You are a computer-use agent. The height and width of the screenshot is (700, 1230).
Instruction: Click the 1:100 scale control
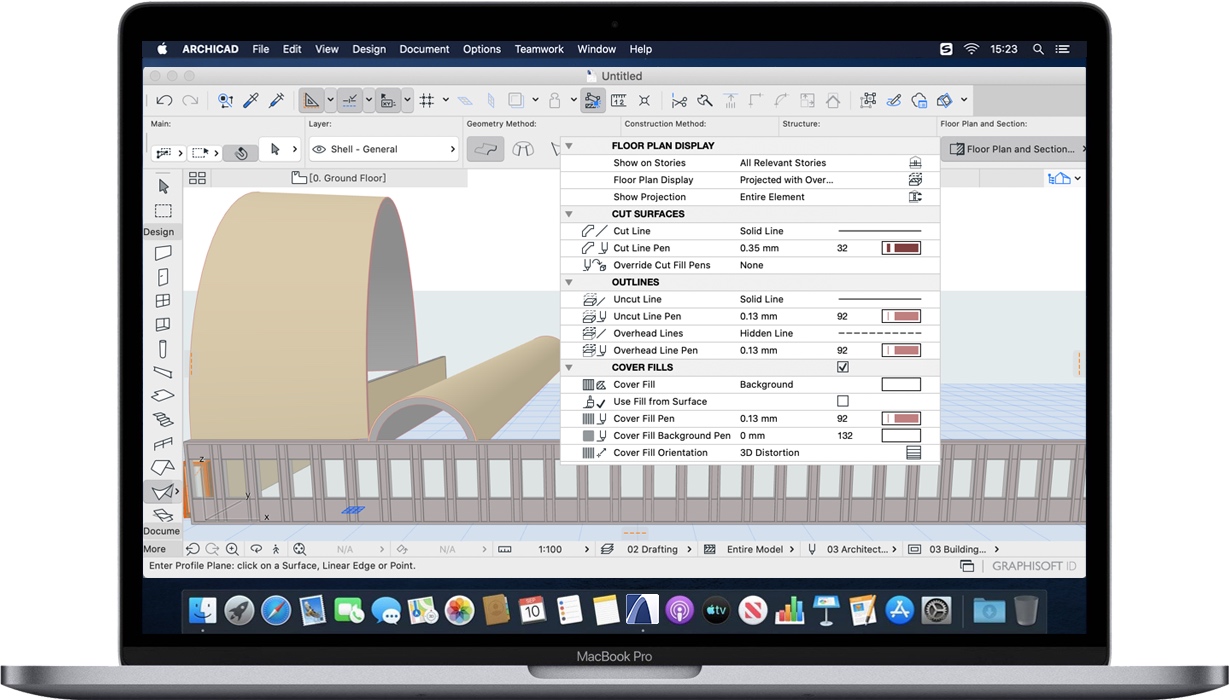click(x=548, y=549)
